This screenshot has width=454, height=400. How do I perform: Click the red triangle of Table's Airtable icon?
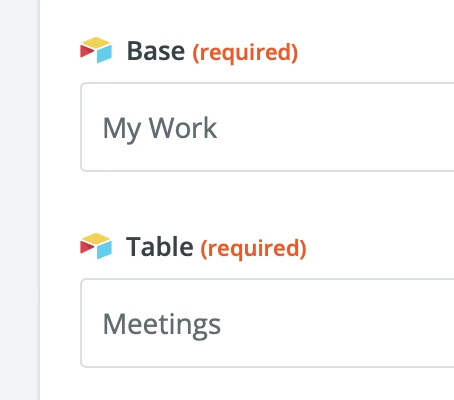[x=87, y=247]
